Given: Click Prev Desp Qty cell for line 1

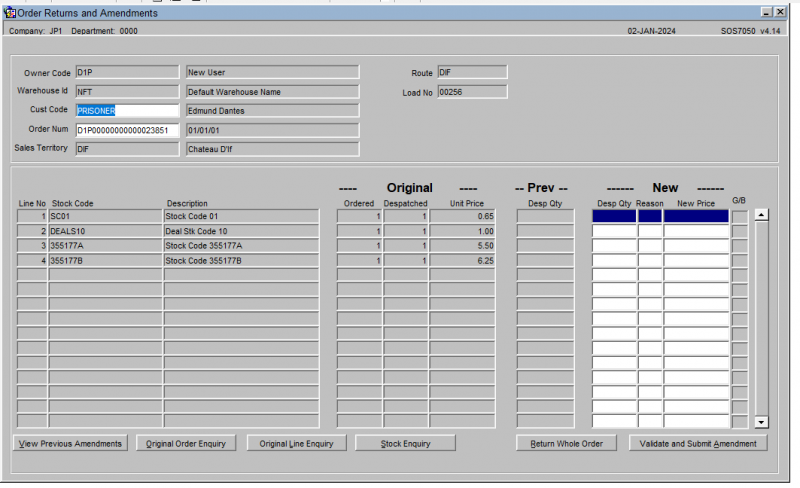Looking at the screenshot, I should click(x=545, y=216).
